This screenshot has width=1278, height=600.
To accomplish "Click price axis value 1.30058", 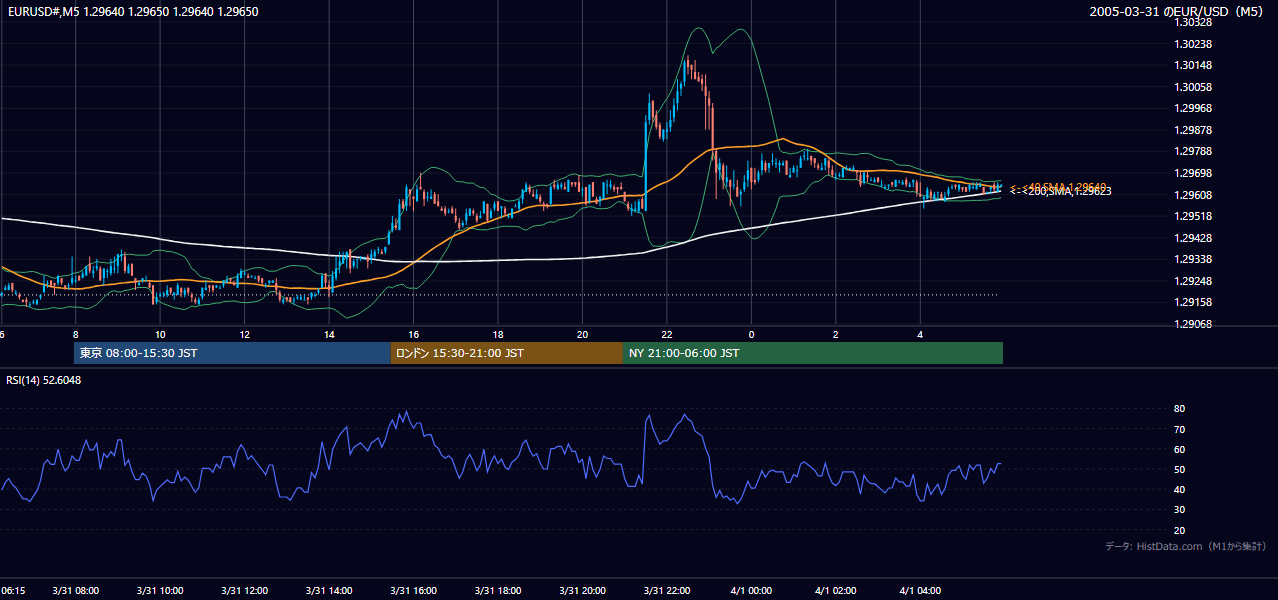I will (1194, 87).
